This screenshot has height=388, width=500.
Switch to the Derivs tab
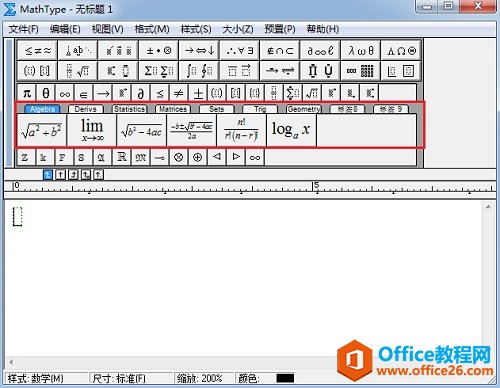[86, 109]
